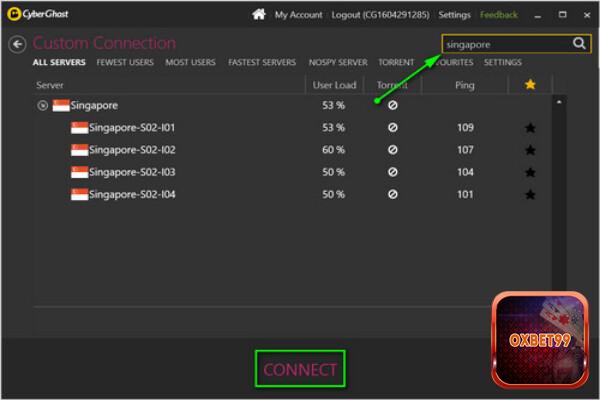Favourite Singapore-S02-I04 with its star

tap(530, 194)
